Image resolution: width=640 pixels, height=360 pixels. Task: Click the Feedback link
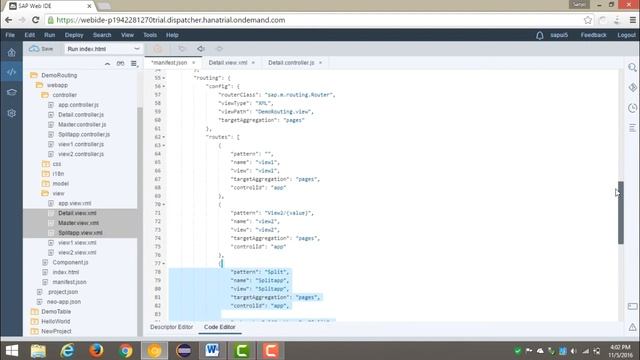point(593,35)
